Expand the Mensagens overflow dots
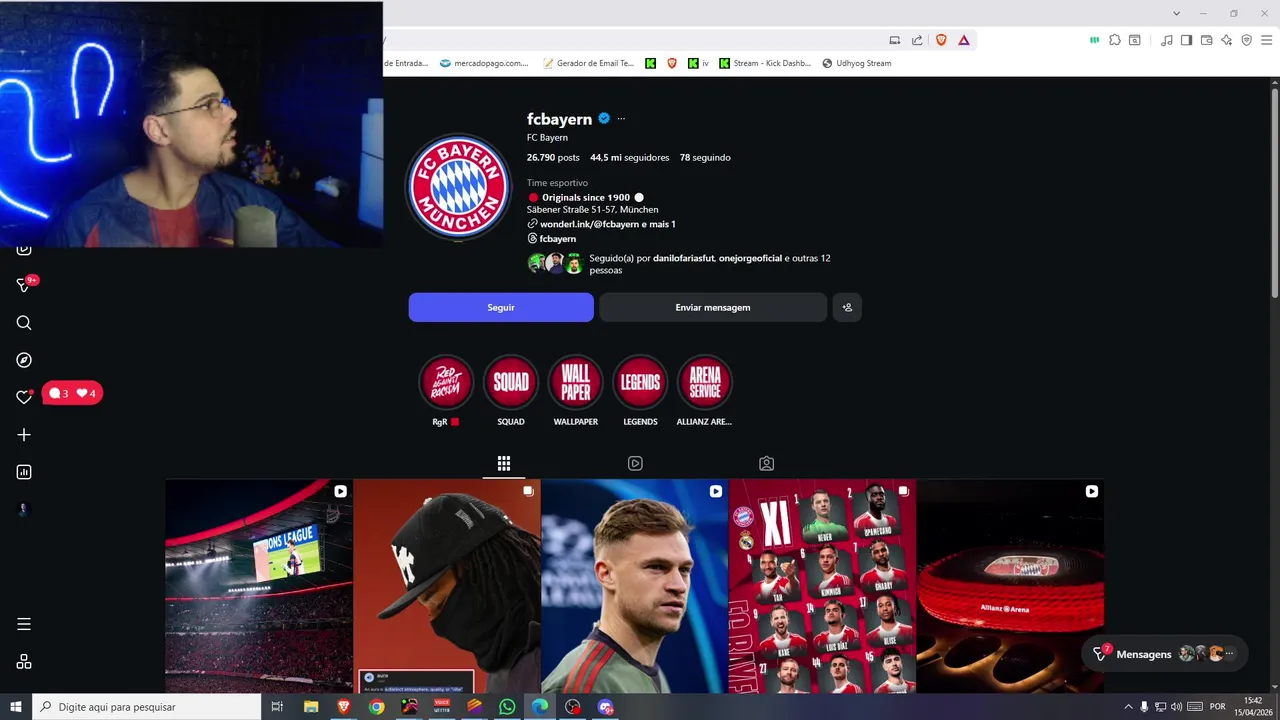Screen dimensions: 1280x720 pos(1229,654)
